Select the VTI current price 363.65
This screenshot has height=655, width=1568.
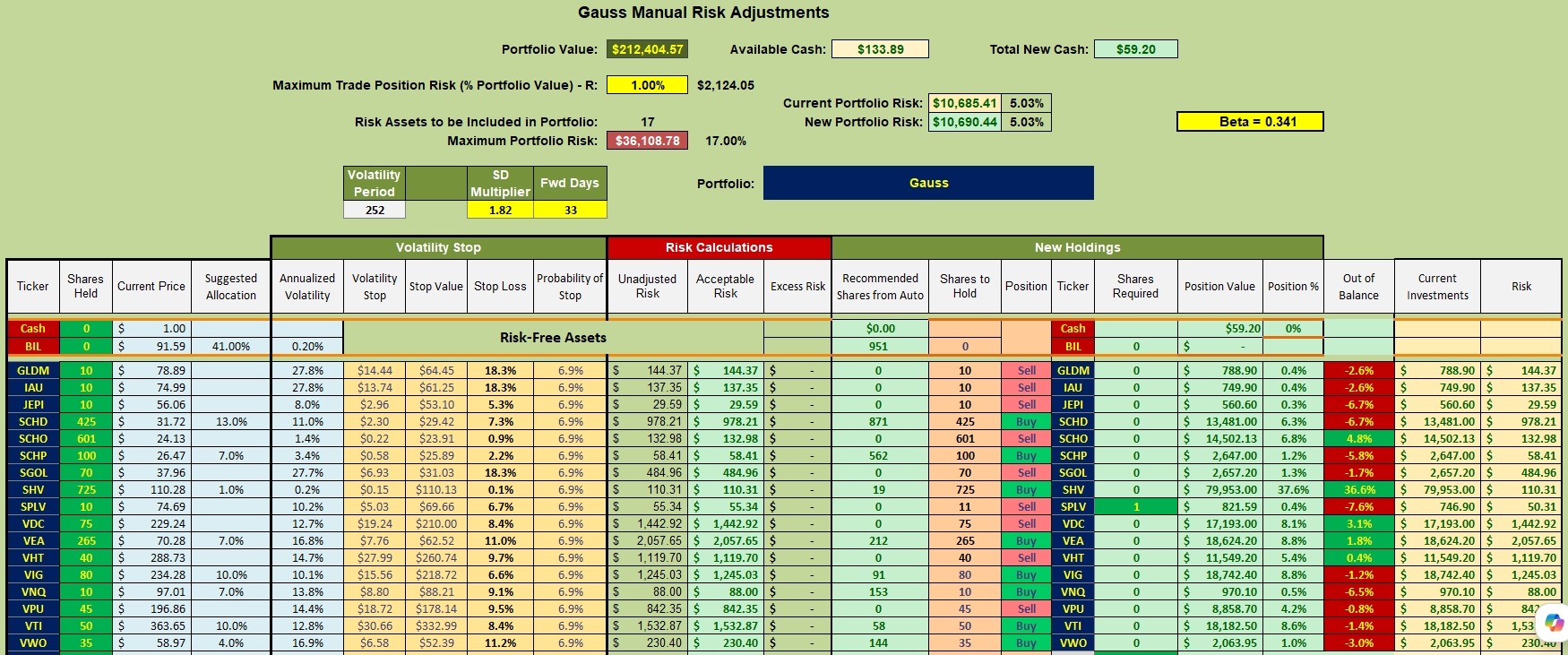click(x=151, y=625)
